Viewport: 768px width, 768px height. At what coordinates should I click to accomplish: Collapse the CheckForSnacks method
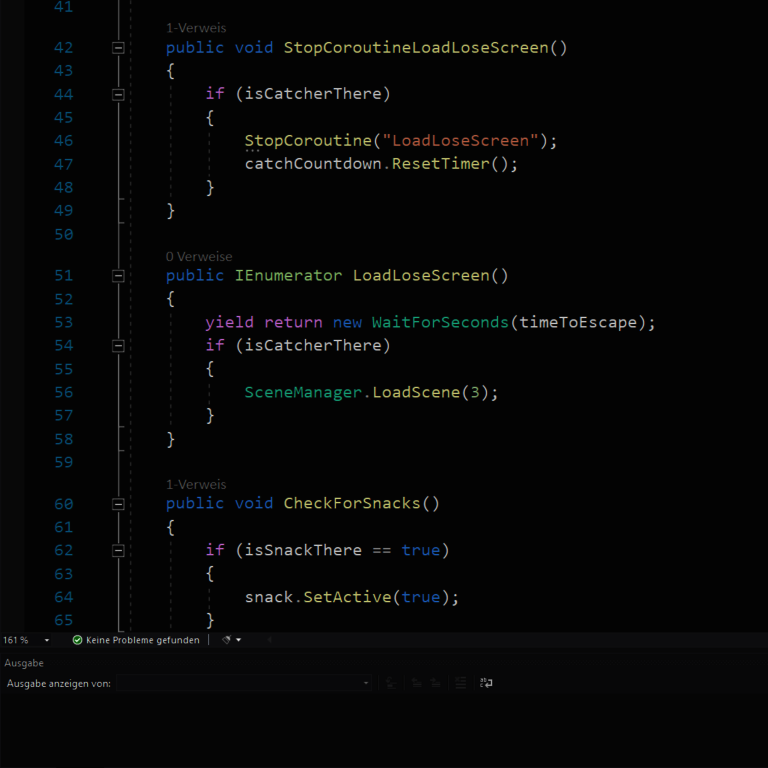point(118,504)
